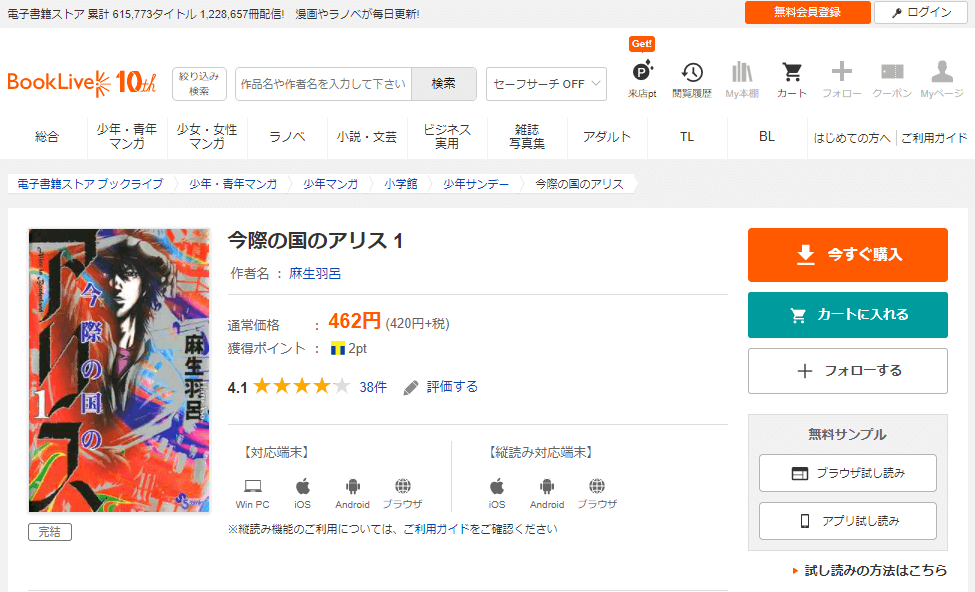Viewport: 975px width, 592px height.
Task: Select the 少年・青年マンガ category tab
Action: (x=127, y=137)
